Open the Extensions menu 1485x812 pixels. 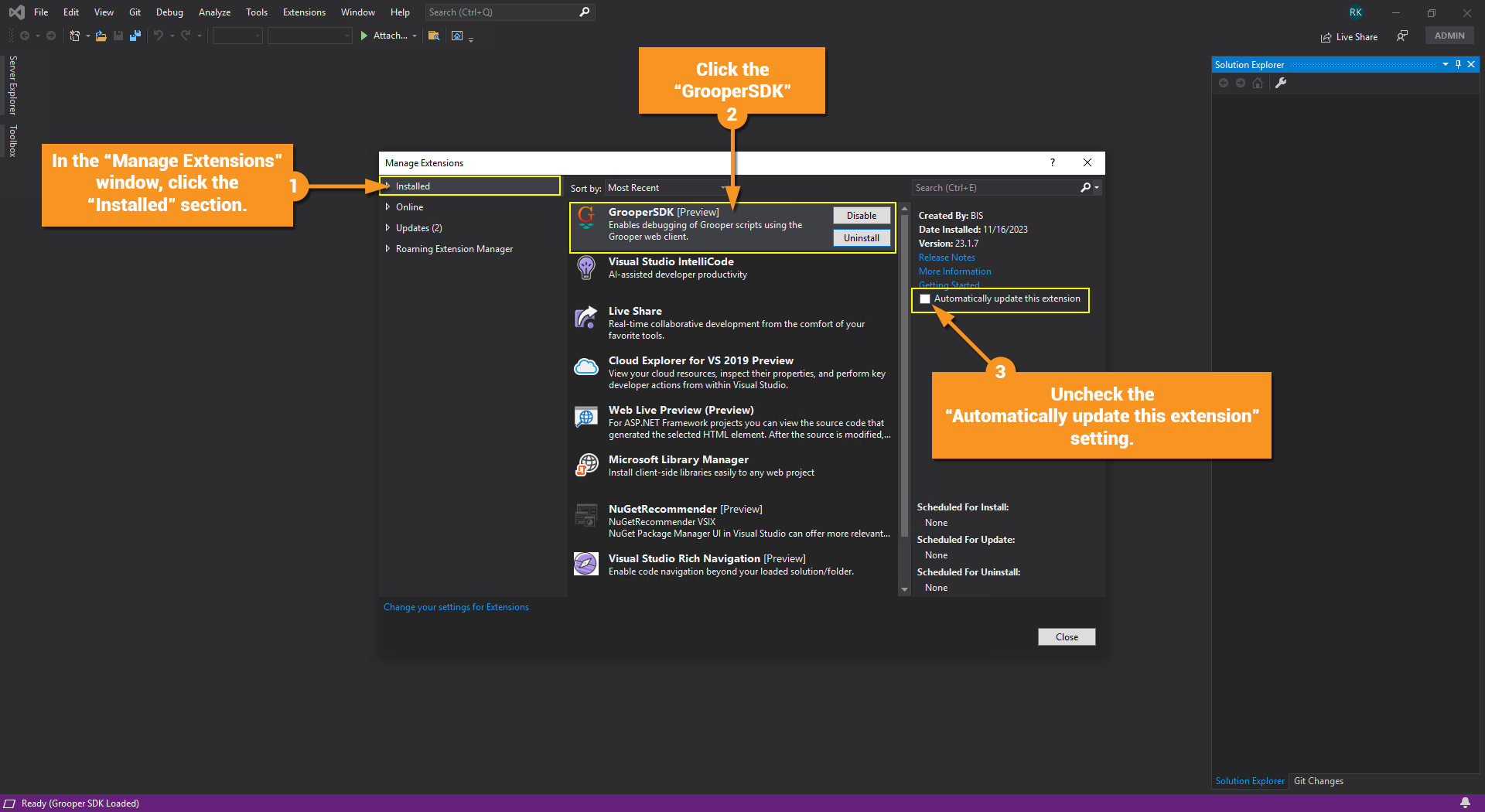[x=304, y=12]
